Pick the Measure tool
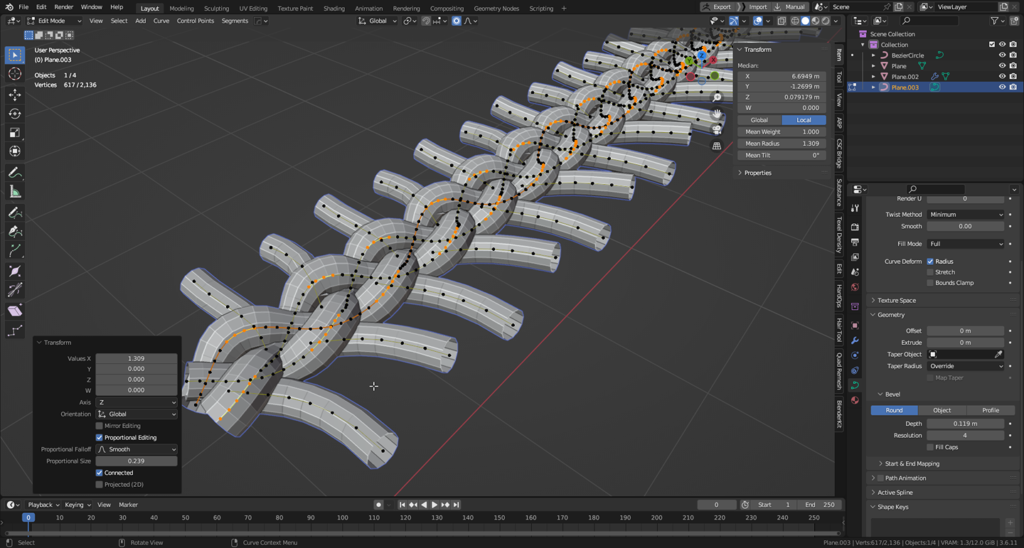 point(15,192)
